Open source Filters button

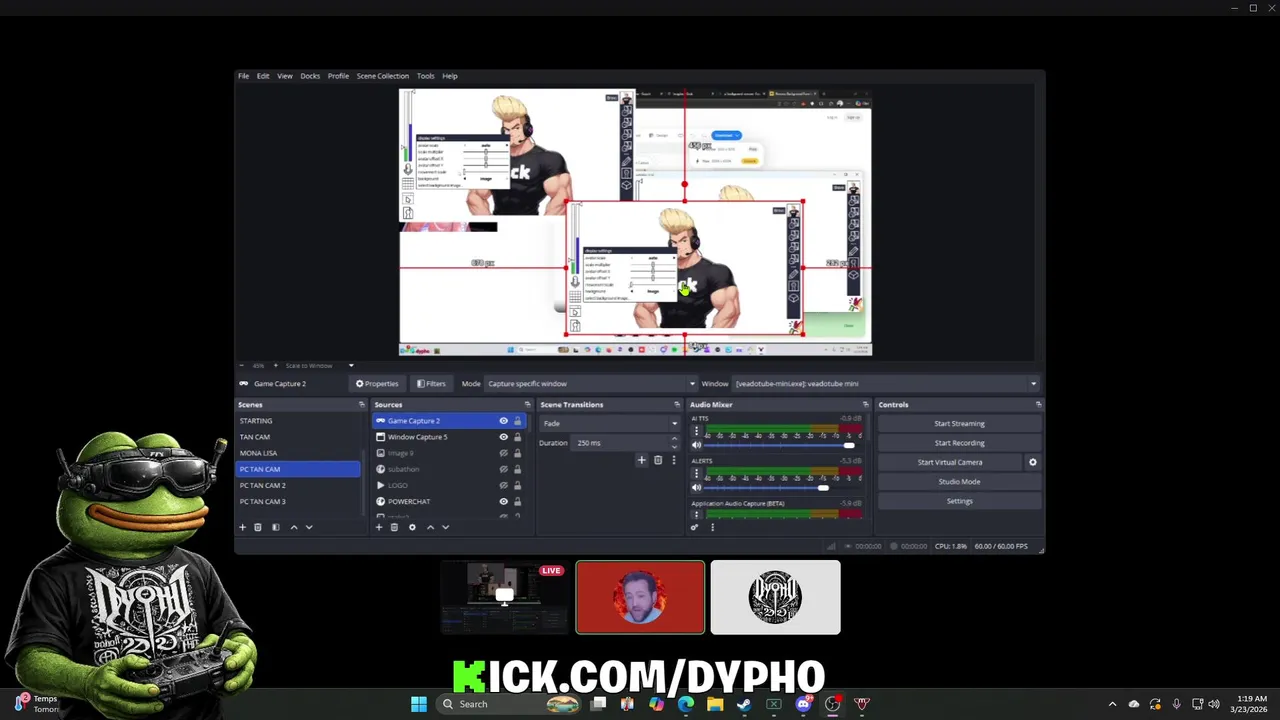click(x=433, y=383)
